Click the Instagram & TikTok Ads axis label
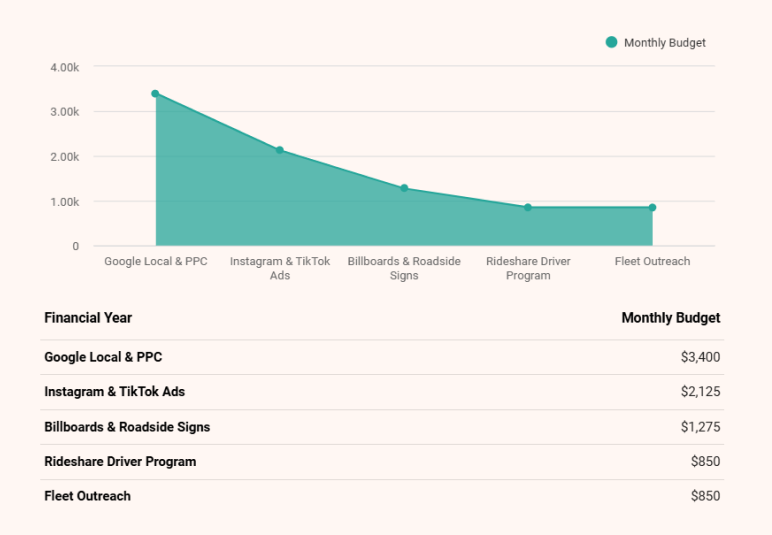772x535 pixels. coord(280,268)
